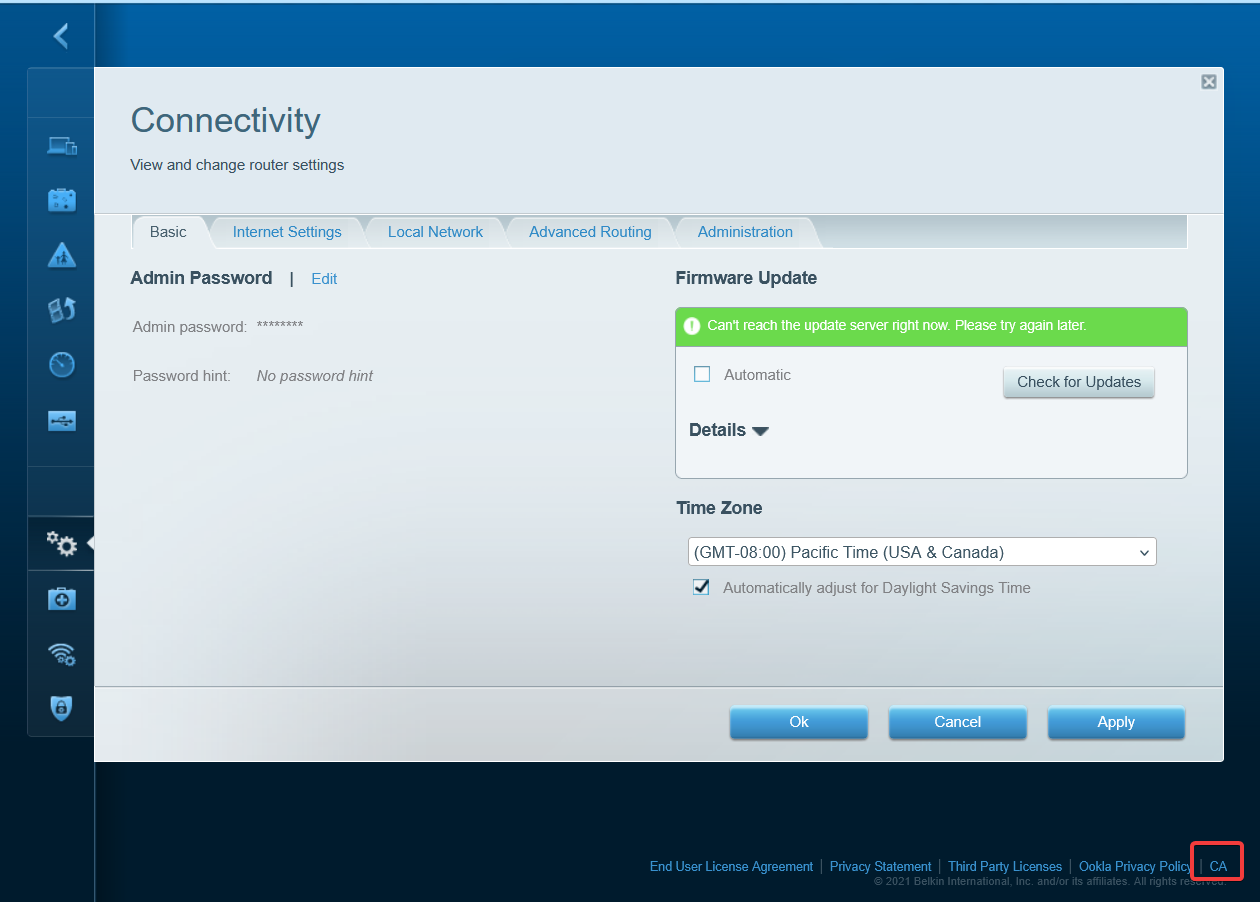Open the Media Prioritization sidebar icon
1260x902 pixels.
click(x=62, y=310)
